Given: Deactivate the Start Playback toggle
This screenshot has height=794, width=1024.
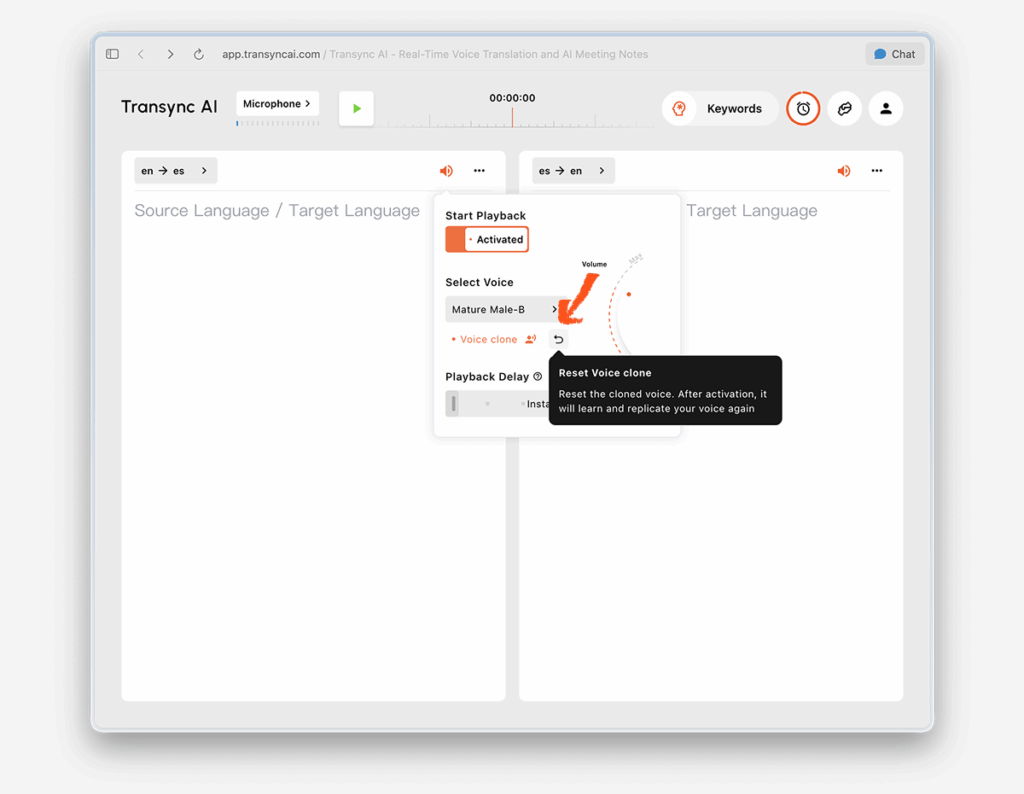Looking at the screenshot, I should pyautogui.click(x=486, y=239).
